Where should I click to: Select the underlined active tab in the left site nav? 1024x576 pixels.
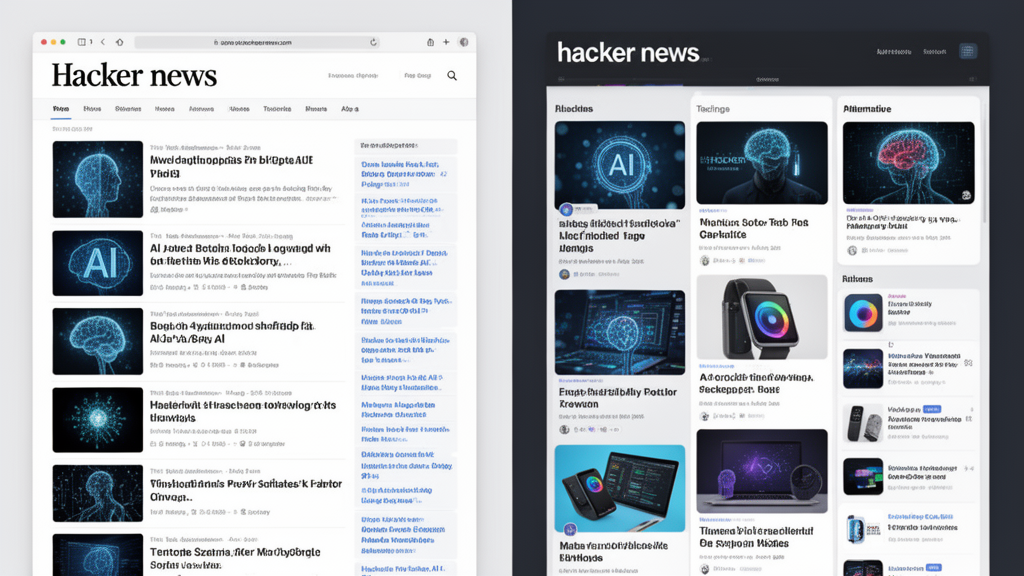pyautogui.click(x=61, y=109)
